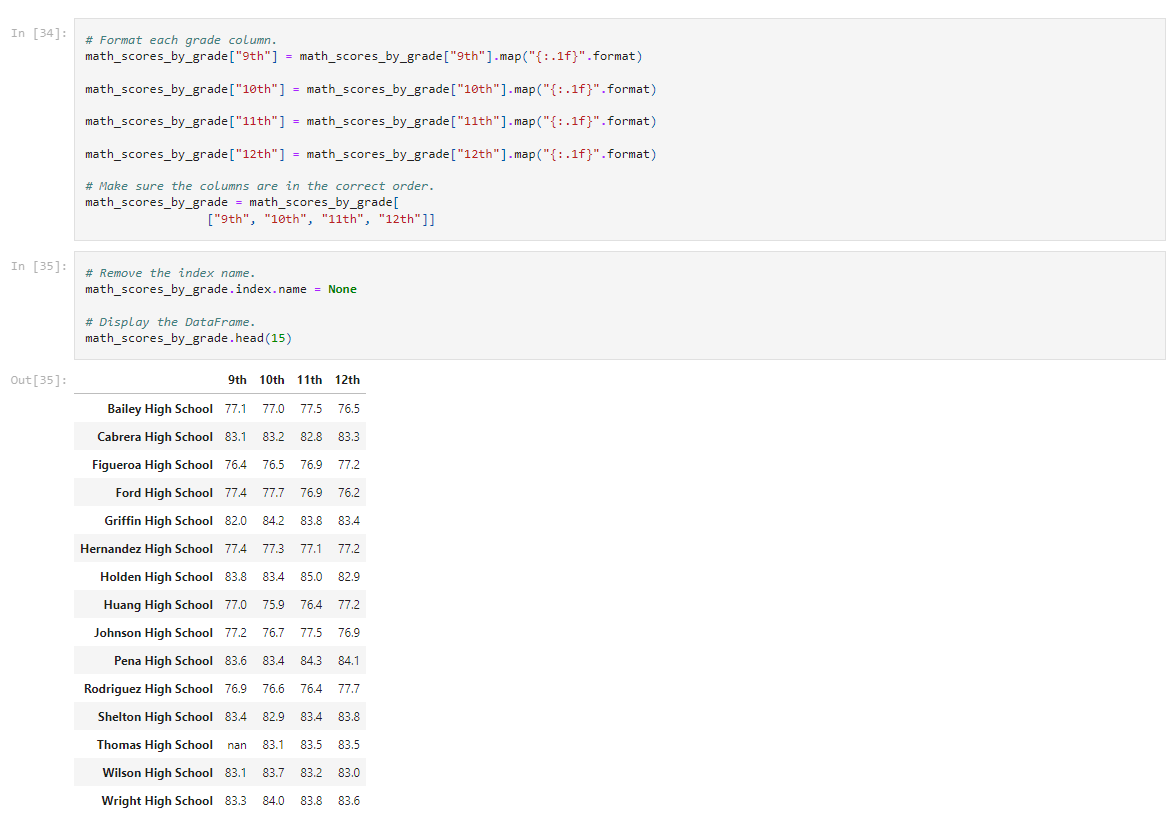The width and height of the screenshot is (1176, 824).
Task: Click the Out[35] output prompt
Action: pyautogui.click(x=32, y=380)
